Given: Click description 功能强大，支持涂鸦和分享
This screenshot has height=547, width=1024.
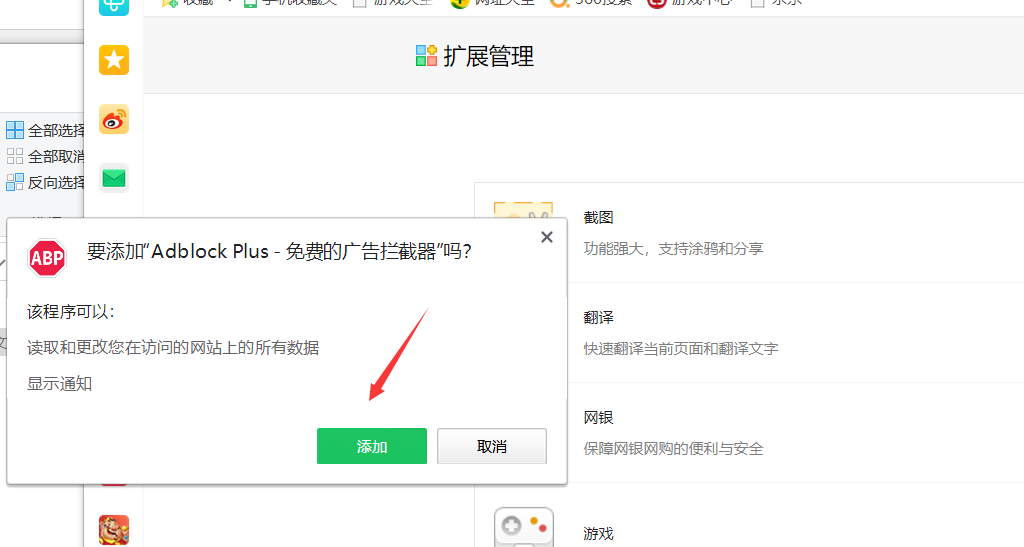Looking at the screenshot, I should pos(673,249).
